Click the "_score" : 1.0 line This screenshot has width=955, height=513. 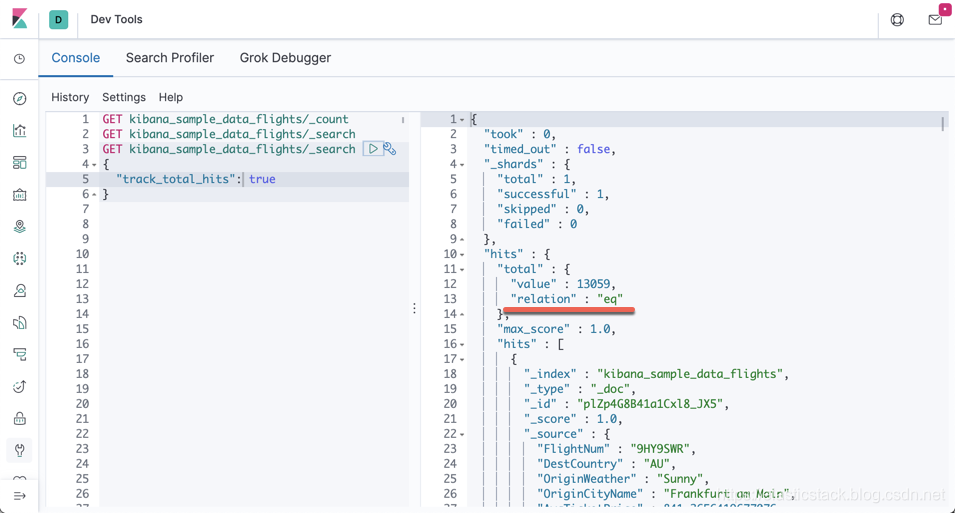pos(573,419)
